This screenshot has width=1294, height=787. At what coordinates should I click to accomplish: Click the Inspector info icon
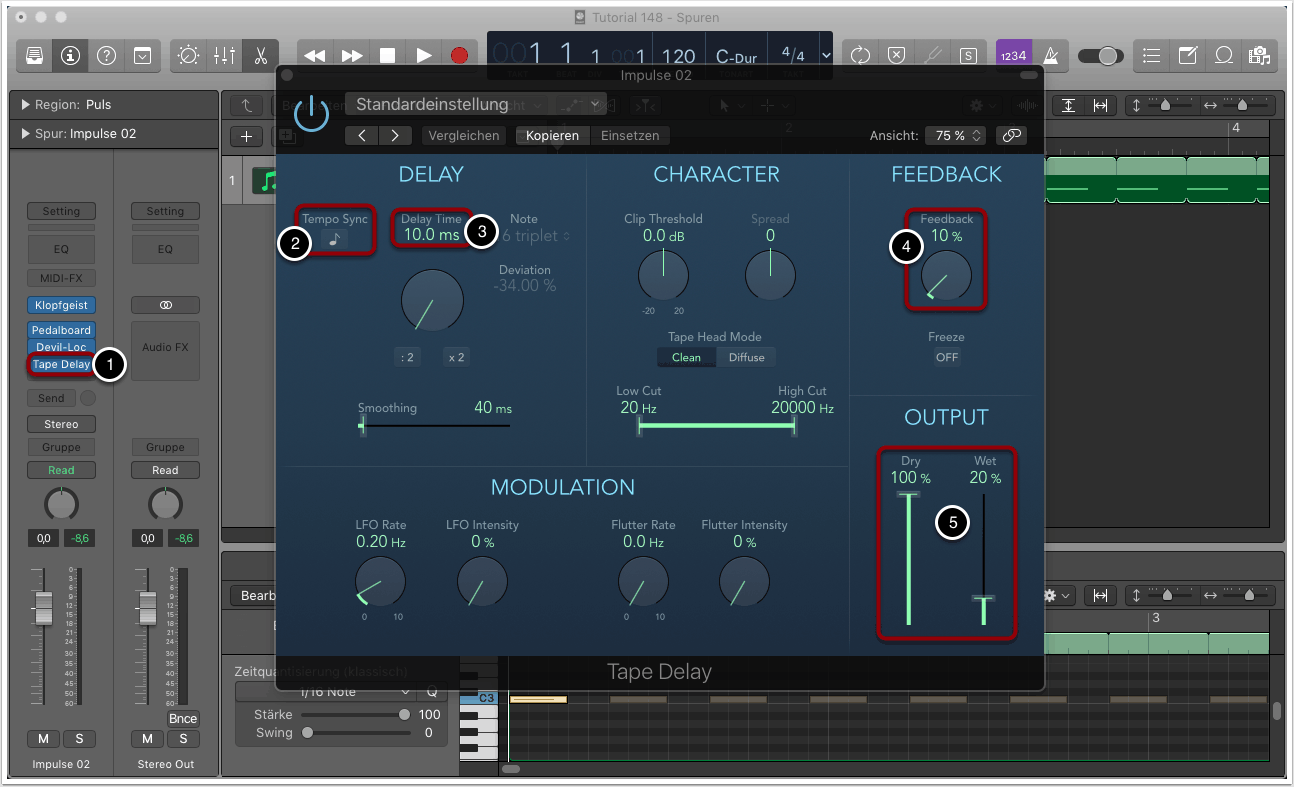point(71,56)
